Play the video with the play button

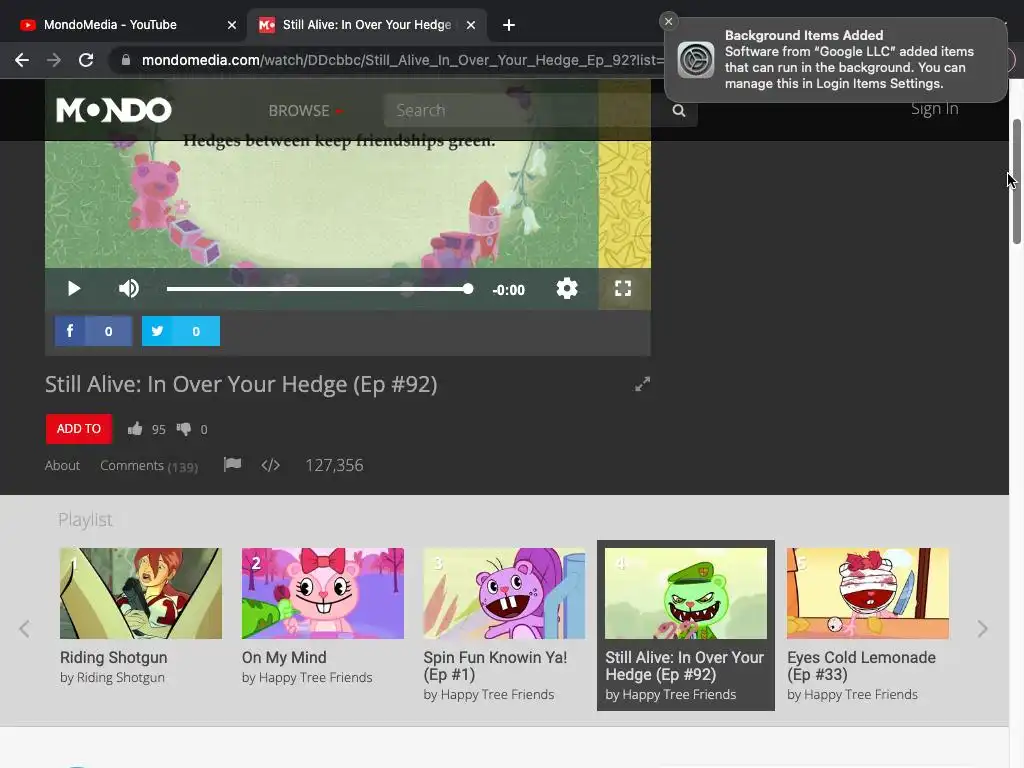coord(74,289)
